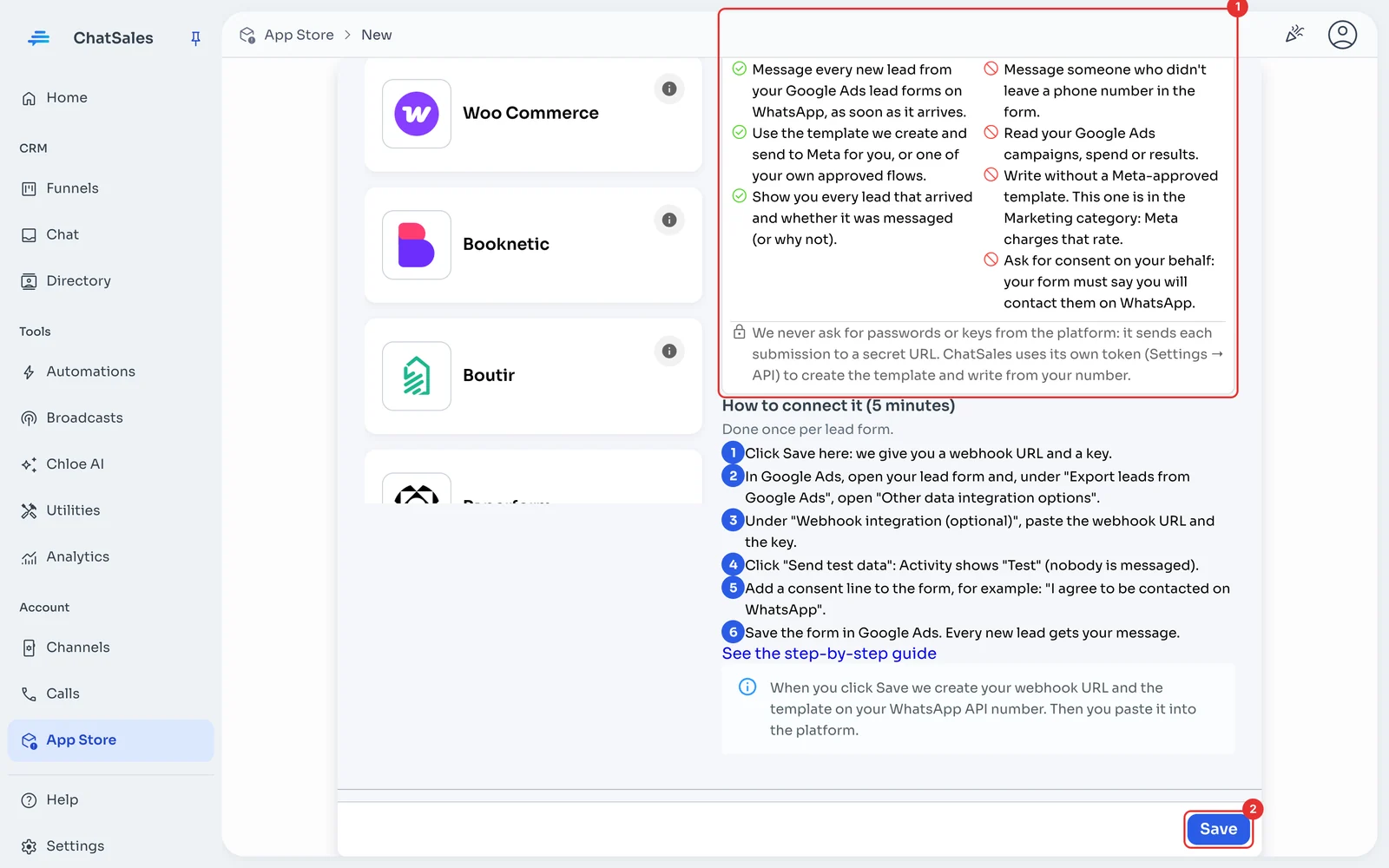Pin the sidebar with the pin icon
The image size is (1389, 868).
pos(195,38)
